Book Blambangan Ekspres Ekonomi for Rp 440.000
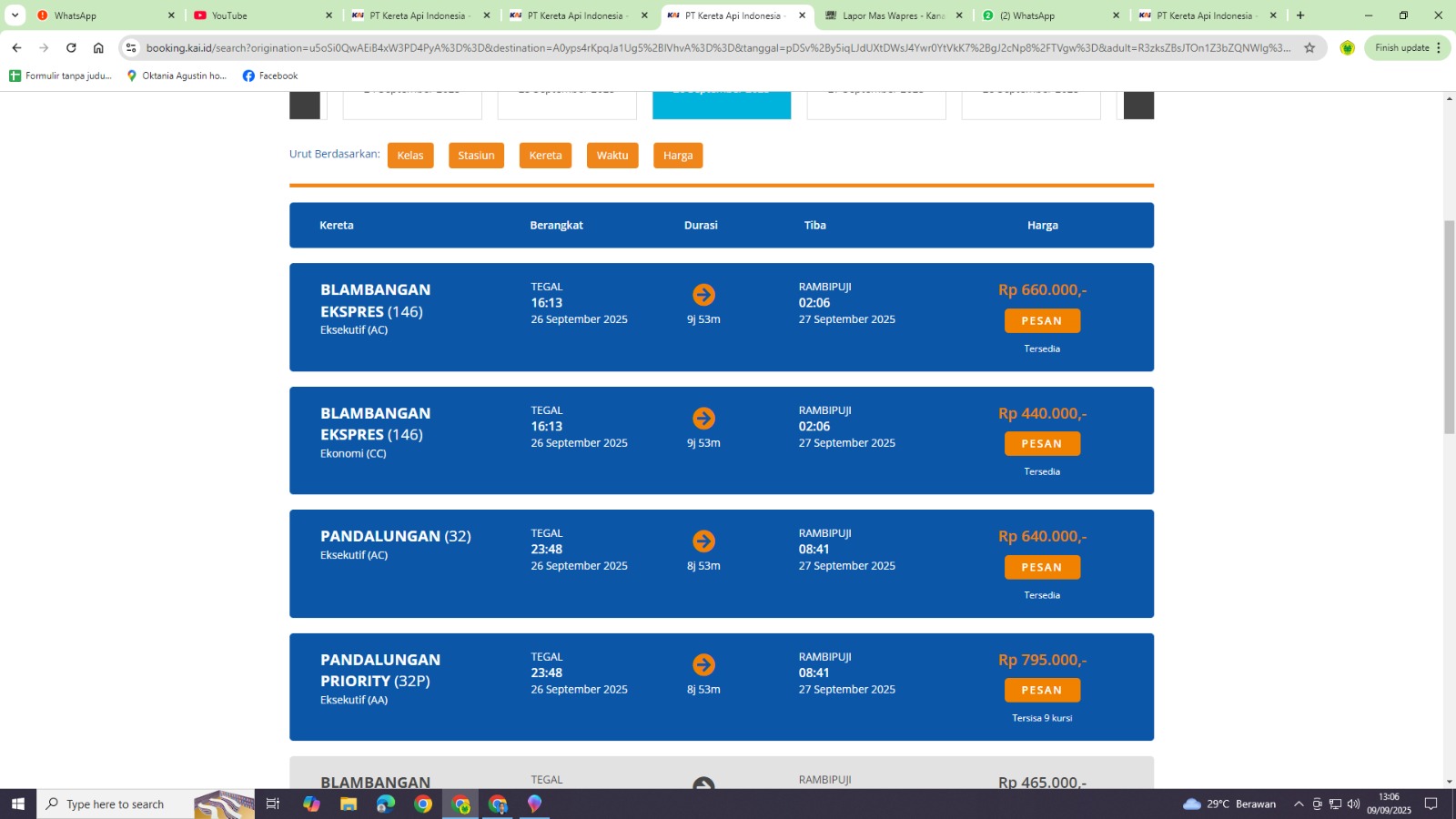This screenshot has height=819, width=1456. click(x=1042, y=444)
